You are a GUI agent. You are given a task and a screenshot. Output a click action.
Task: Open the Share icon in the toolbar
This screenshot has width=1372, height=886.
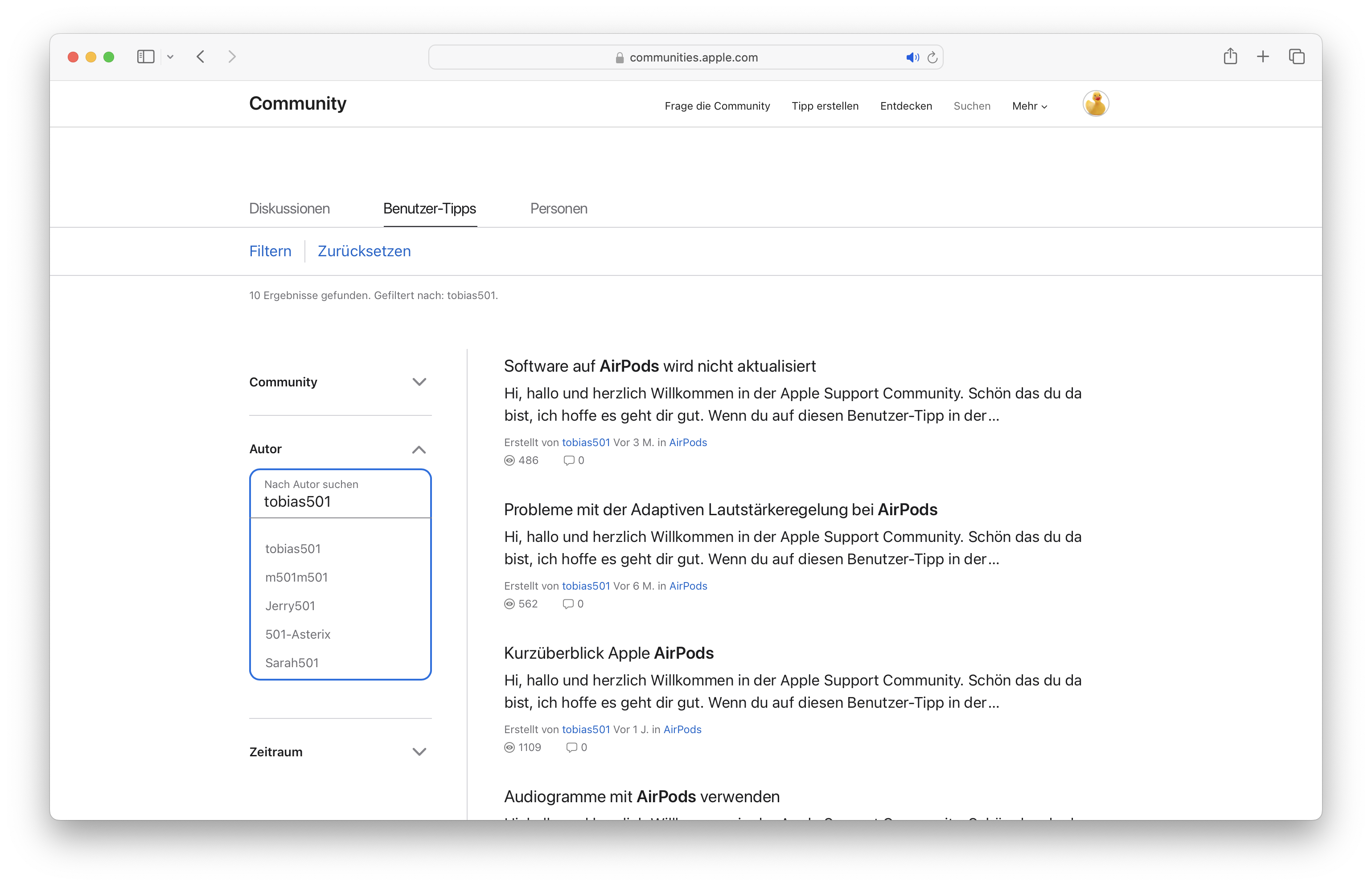pos(1230,57)
